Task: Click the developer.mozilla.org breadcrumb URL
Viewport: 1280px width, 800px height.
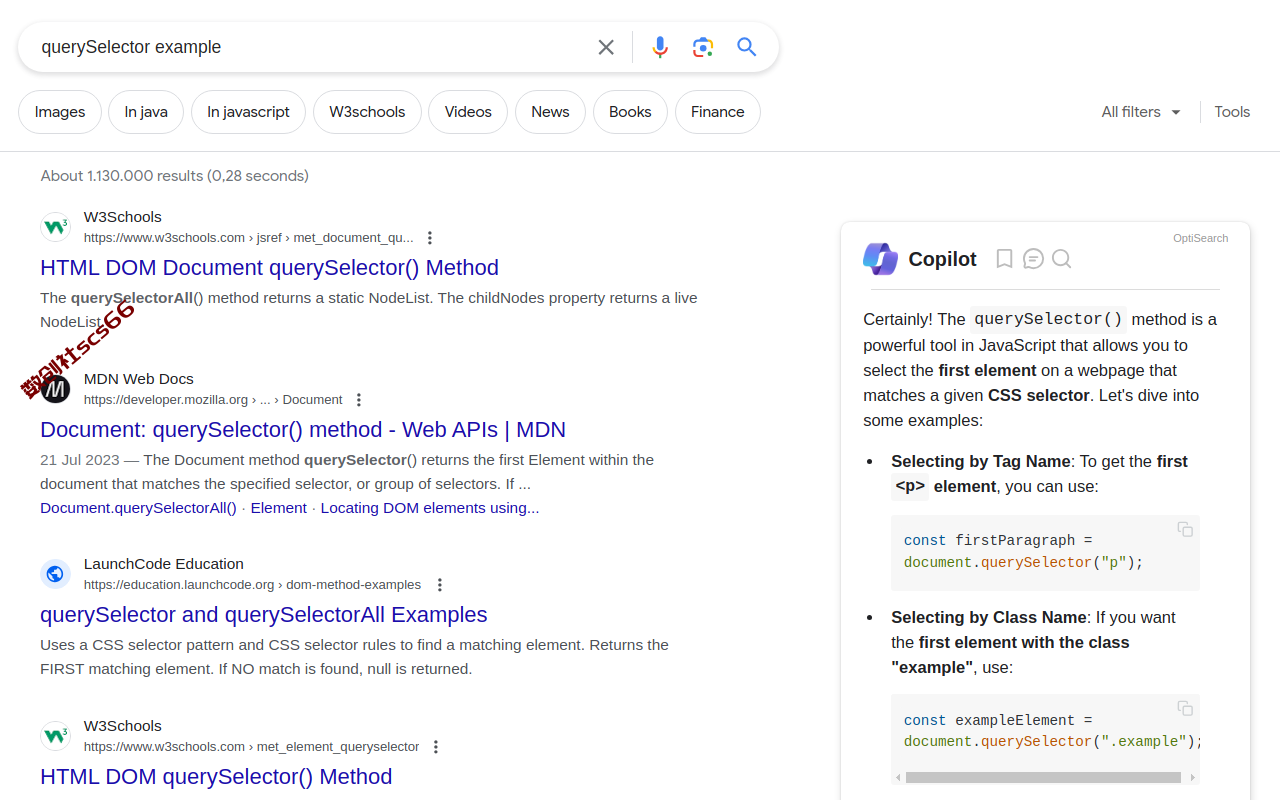Action: 213,400
